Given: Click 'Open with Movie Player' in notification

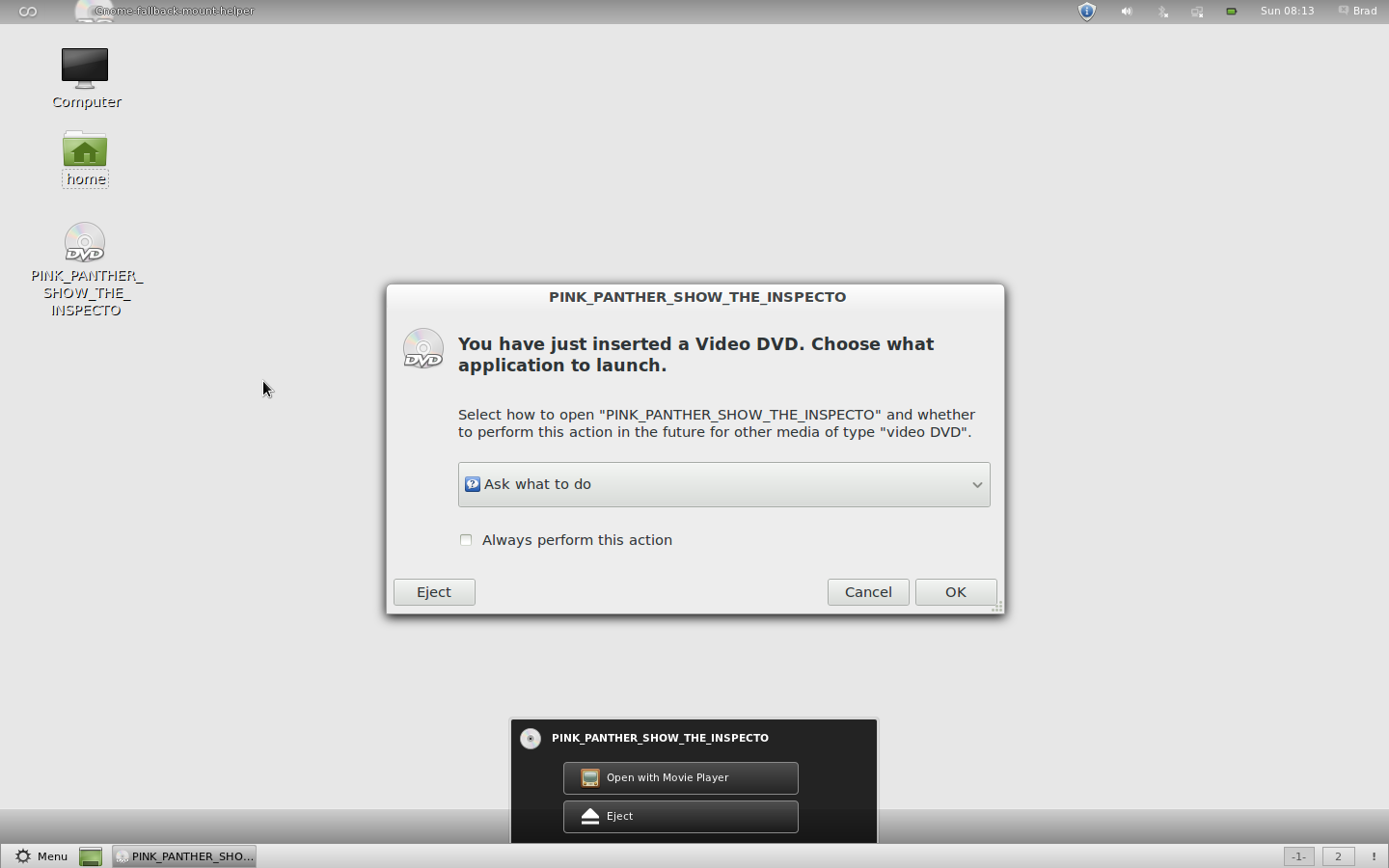Looking at the screenshot, I should [x=681, y=778].
